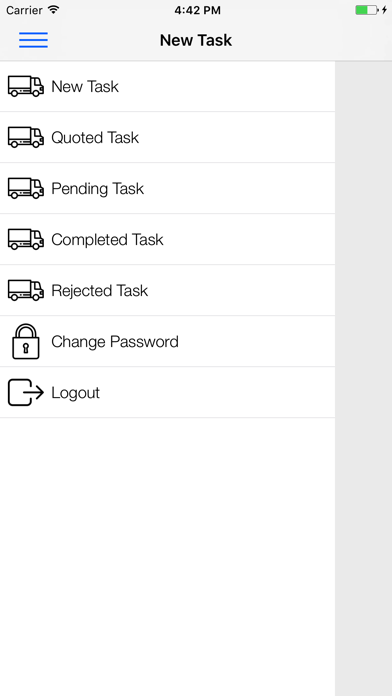This screenshot has width=392, height=696.
Task: Click the 4:42 PM clock in status bar
Action: 197,11
